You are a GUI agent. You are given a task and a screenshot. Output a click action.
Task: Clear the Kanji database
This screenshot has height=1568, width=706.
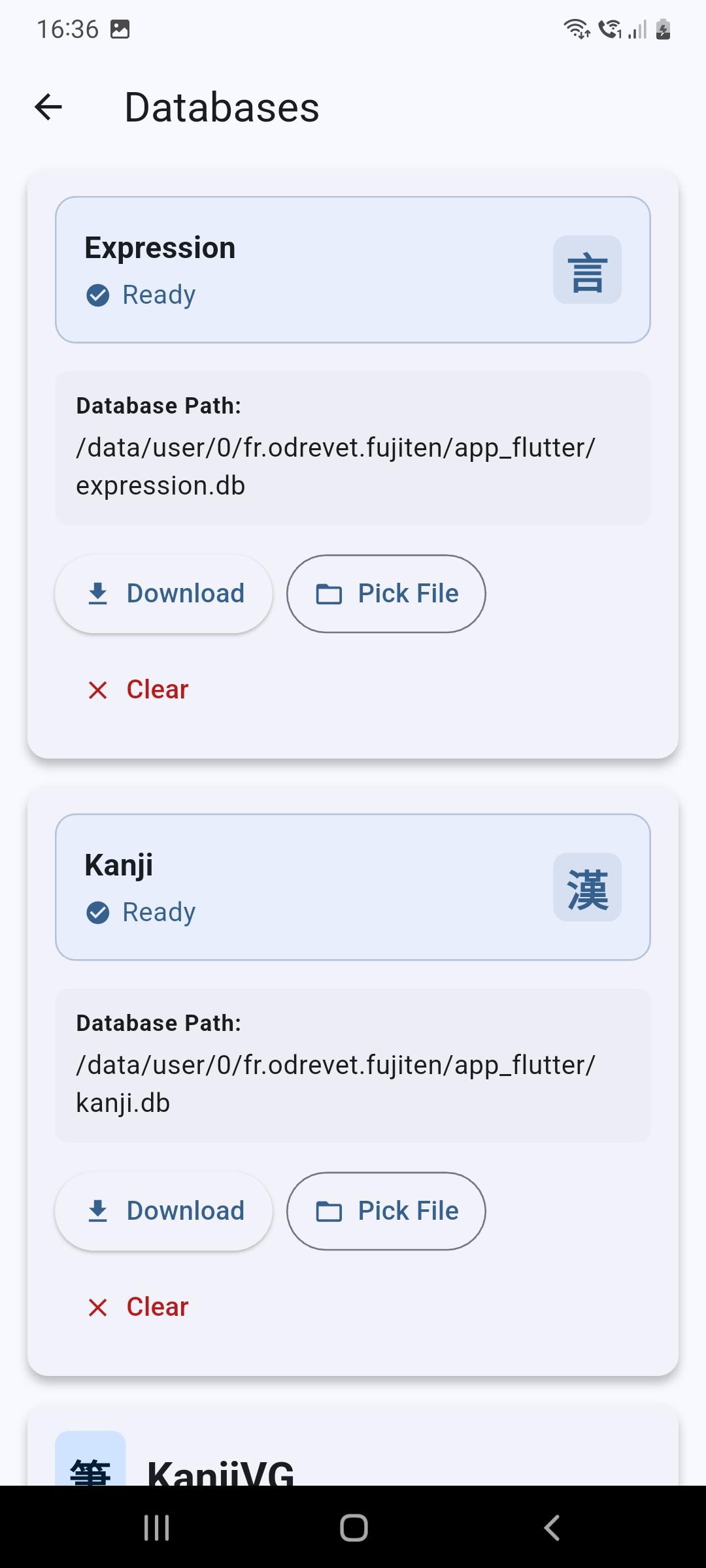pyautogui.click(x=139, y=1307)
